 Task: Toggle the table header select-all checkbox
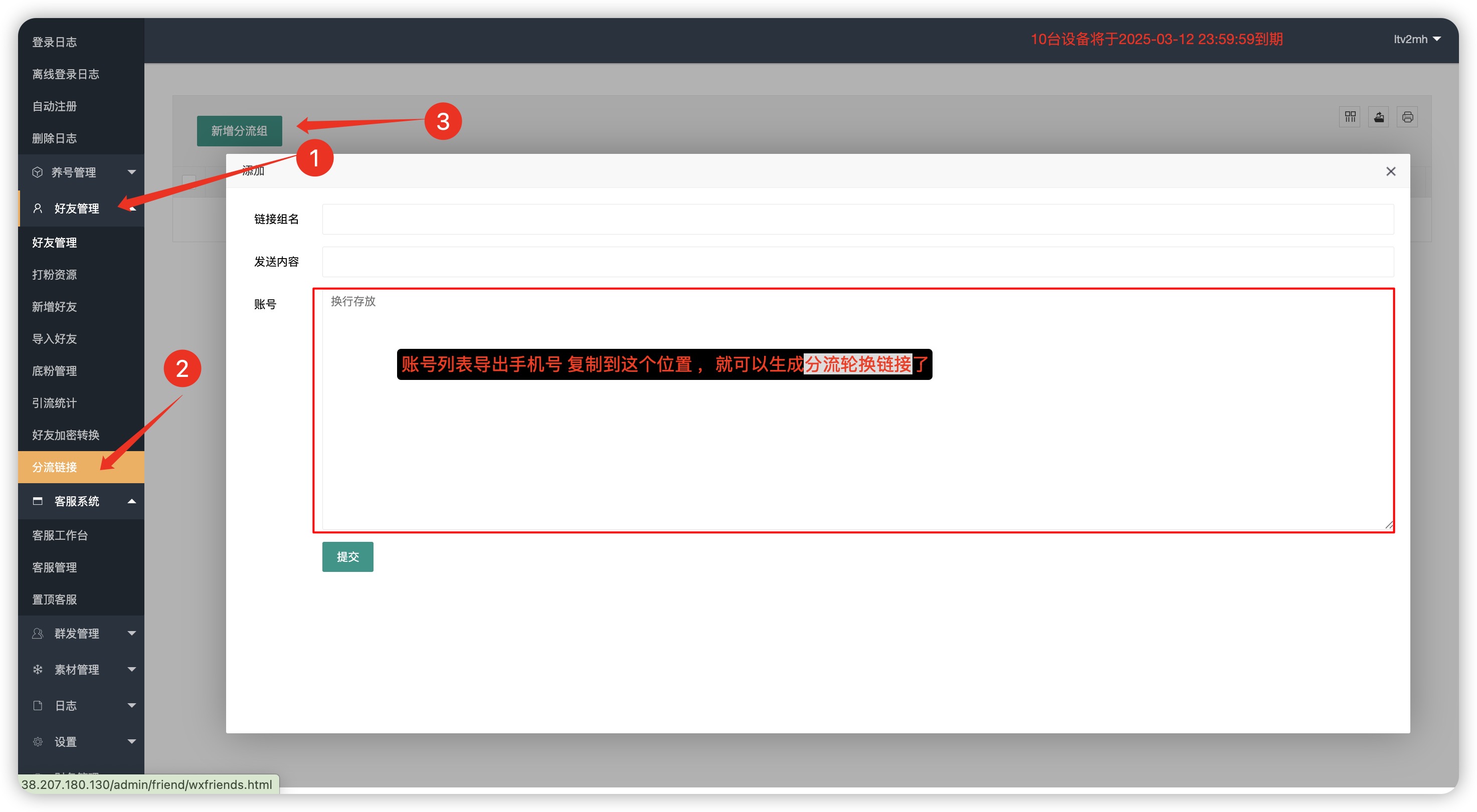(x=189, y=181)
